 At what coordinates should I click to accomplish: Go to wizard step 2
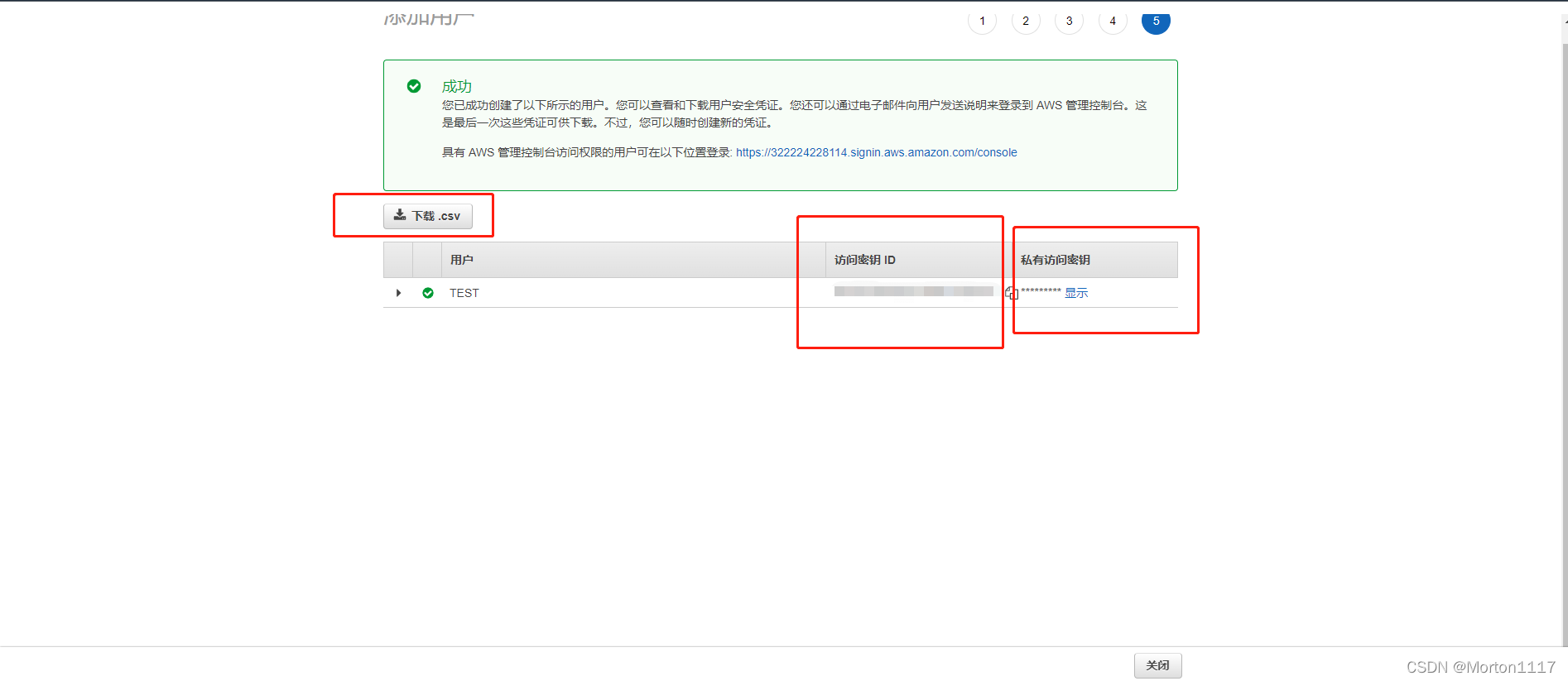pyautogui.click(x=1026, y=21)
